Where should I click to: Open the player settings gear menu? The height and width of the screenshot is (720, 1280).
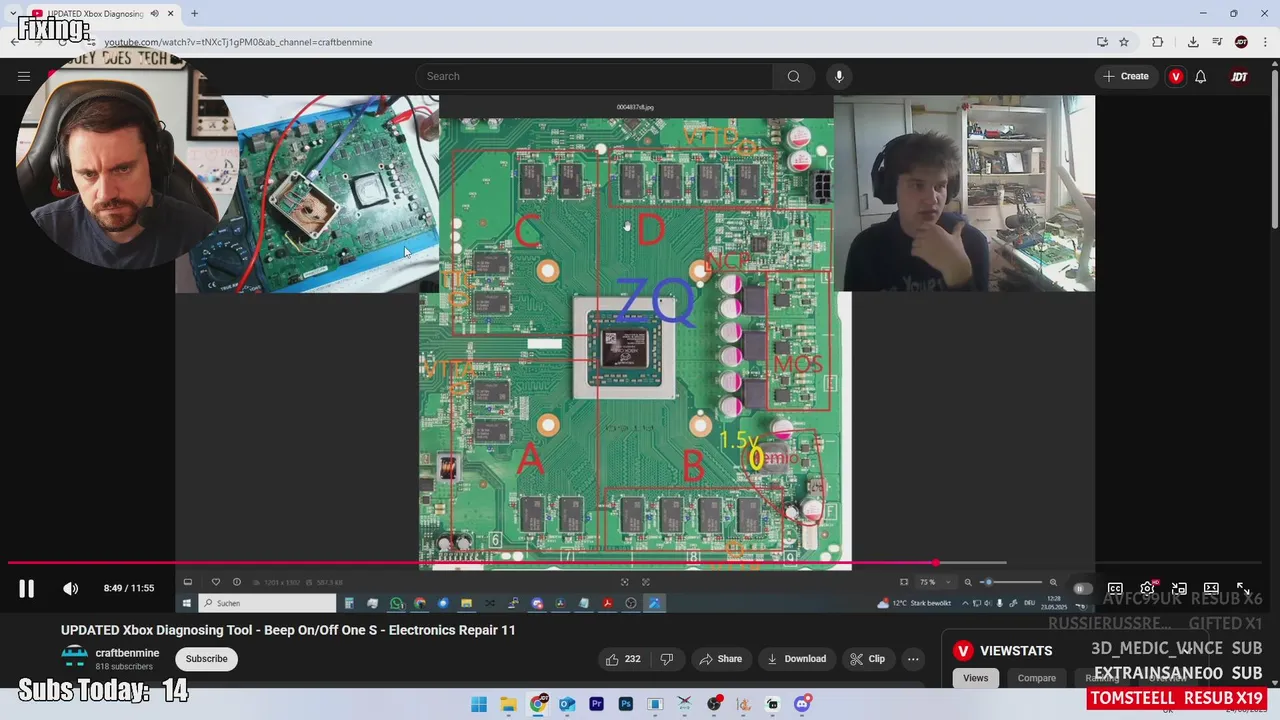pos(1147,589)
